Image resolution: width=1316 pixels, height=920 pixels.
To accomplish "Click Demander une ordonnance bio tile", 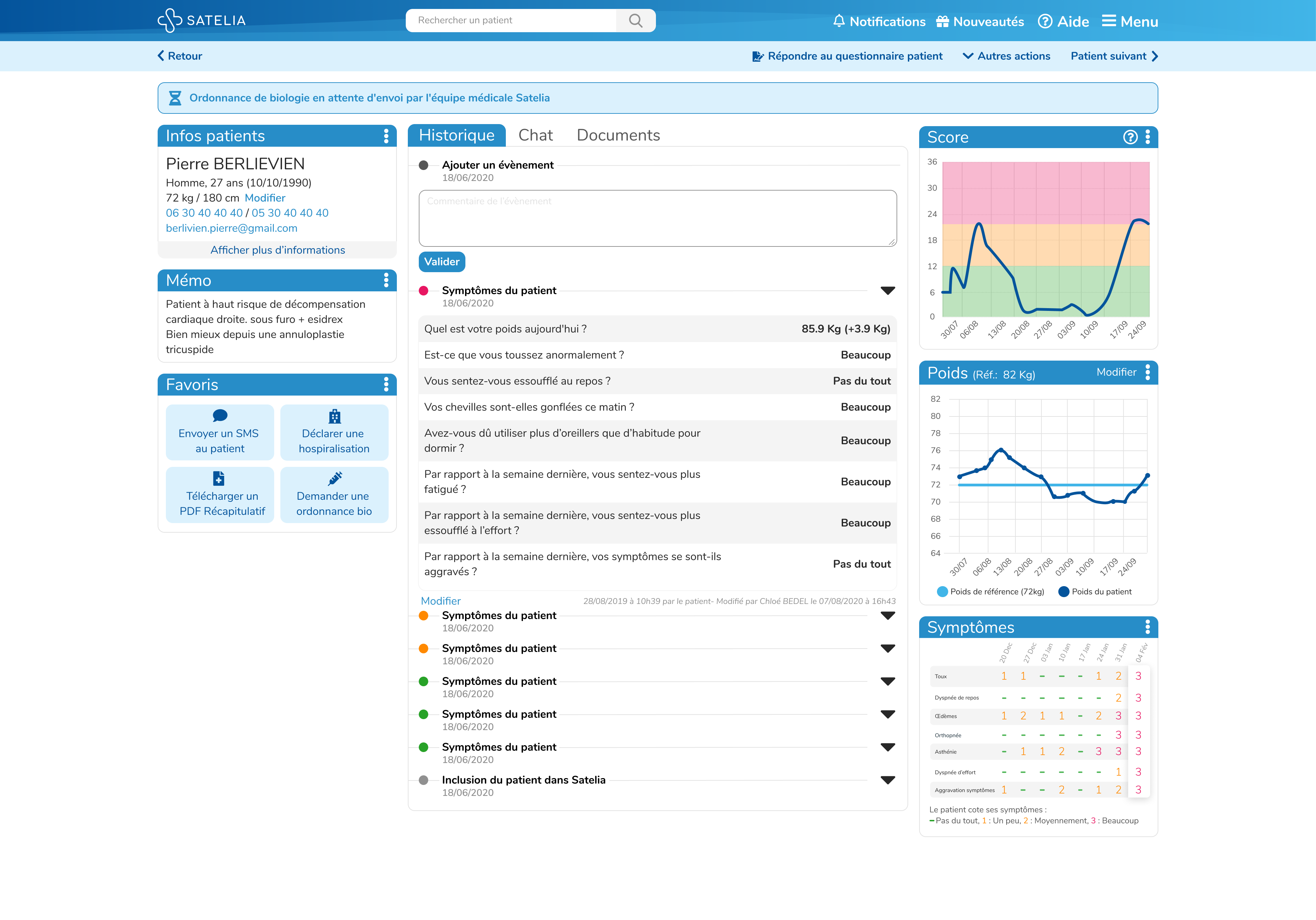I will point(334,495).
